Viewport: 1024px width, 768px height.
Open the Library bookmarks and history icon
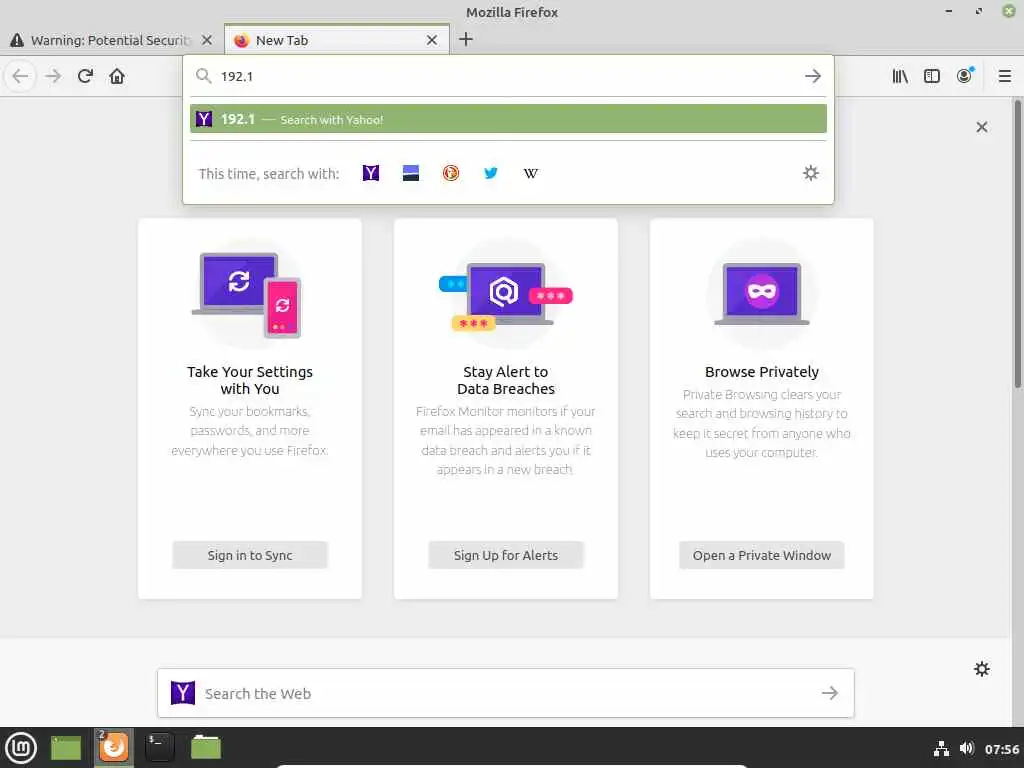900,76
